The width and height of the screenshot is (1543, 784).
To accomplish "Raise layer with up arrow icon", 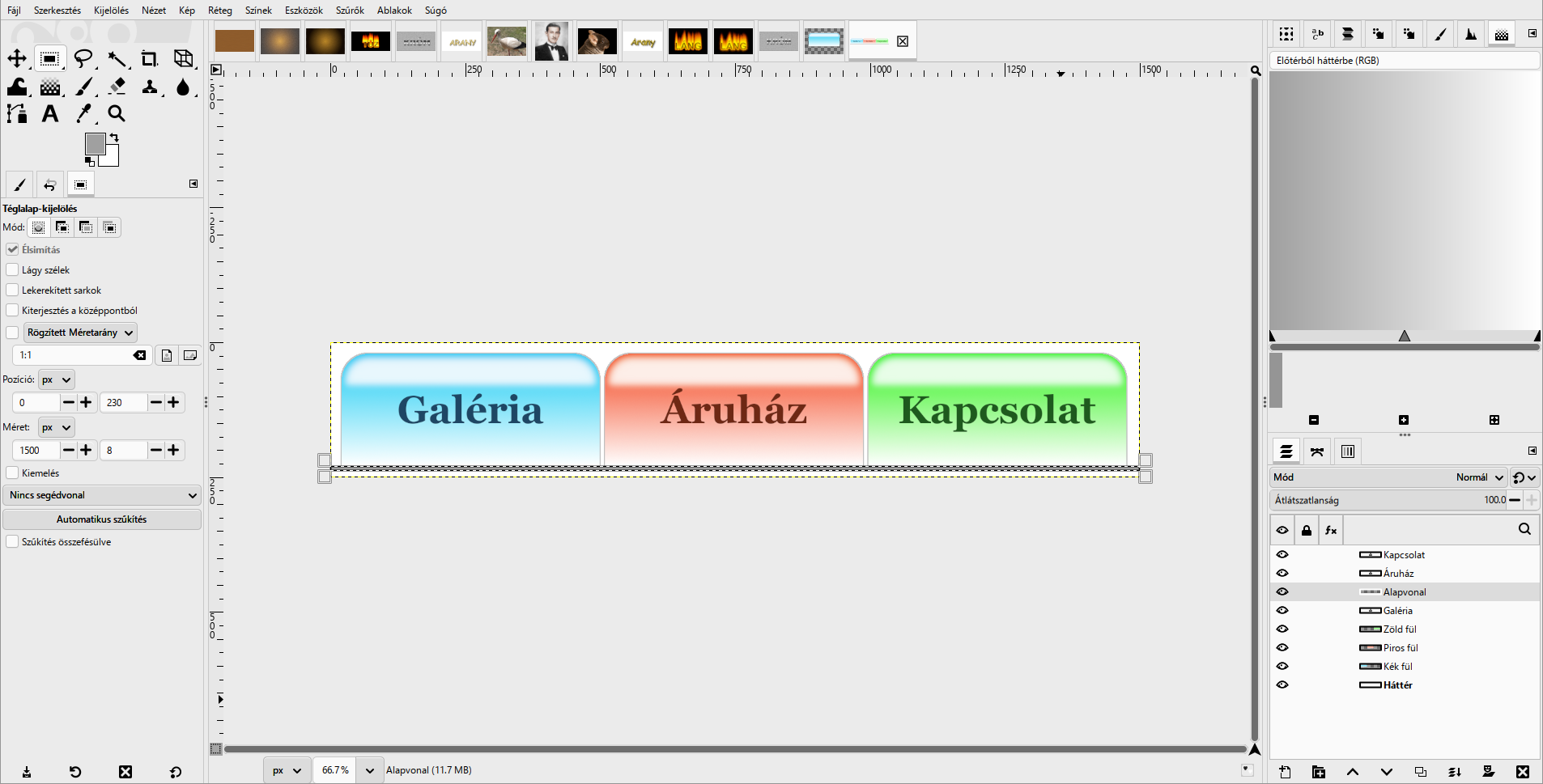I will 1353,772.
